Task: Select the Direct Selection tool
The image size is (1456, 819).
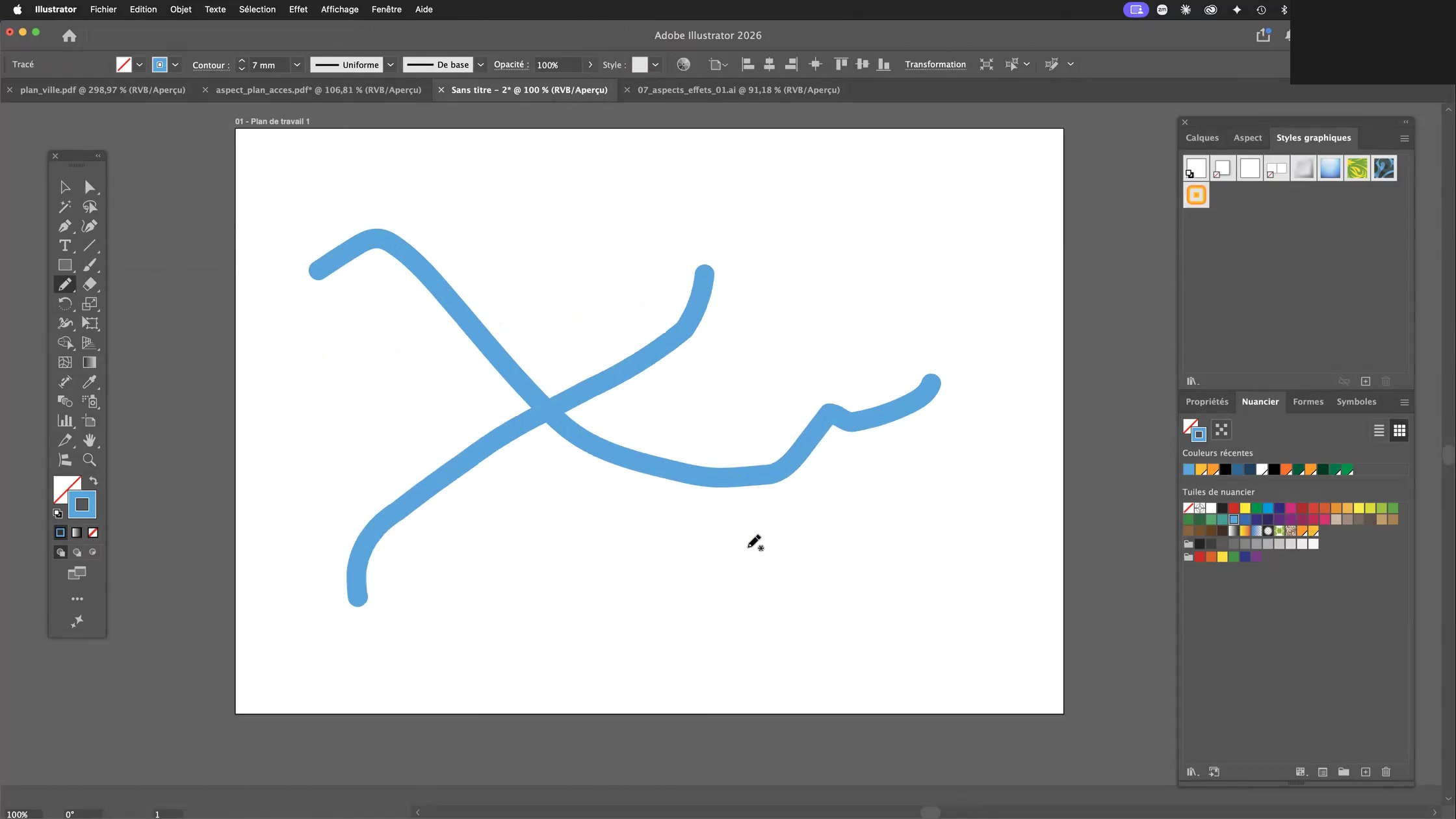Action: 90,187
